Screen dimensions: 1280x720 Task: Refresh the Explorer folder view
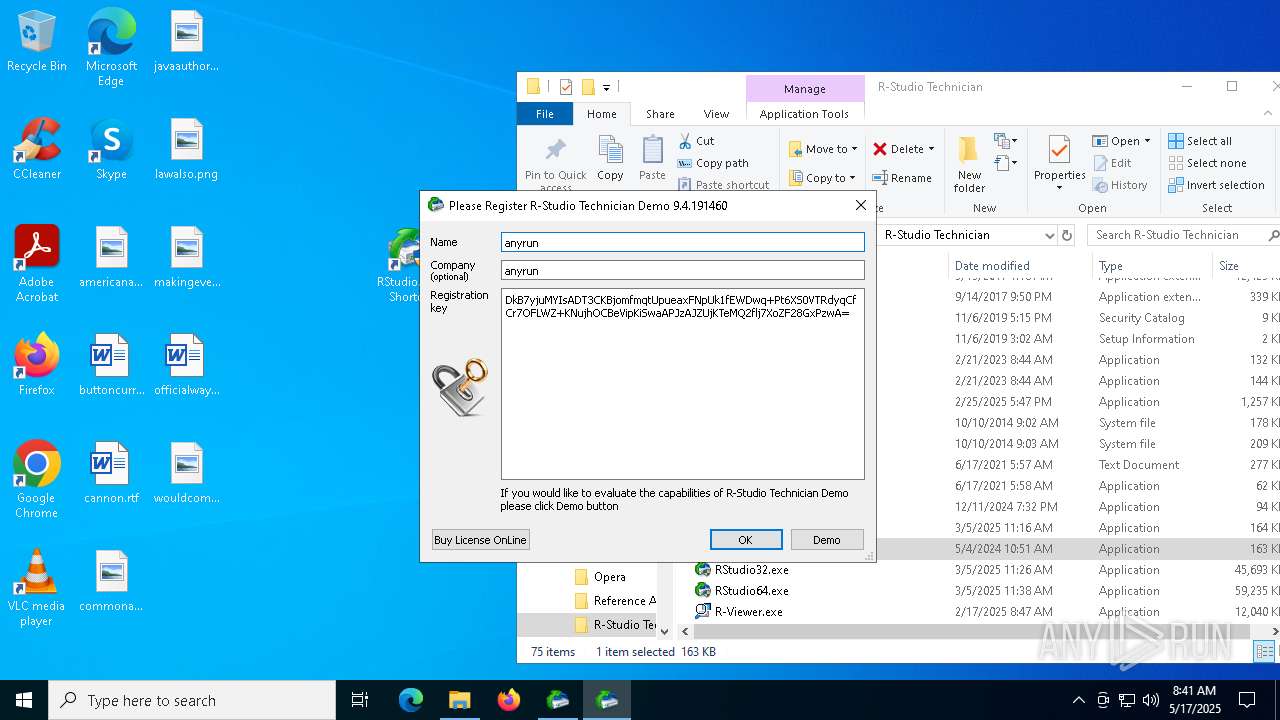coord(1067,235)
